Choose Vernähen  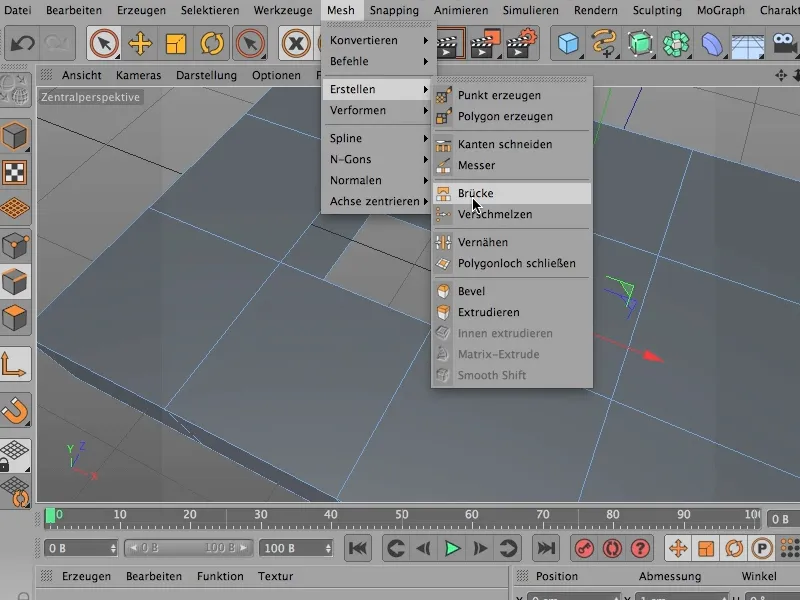[x=512, y=242]
